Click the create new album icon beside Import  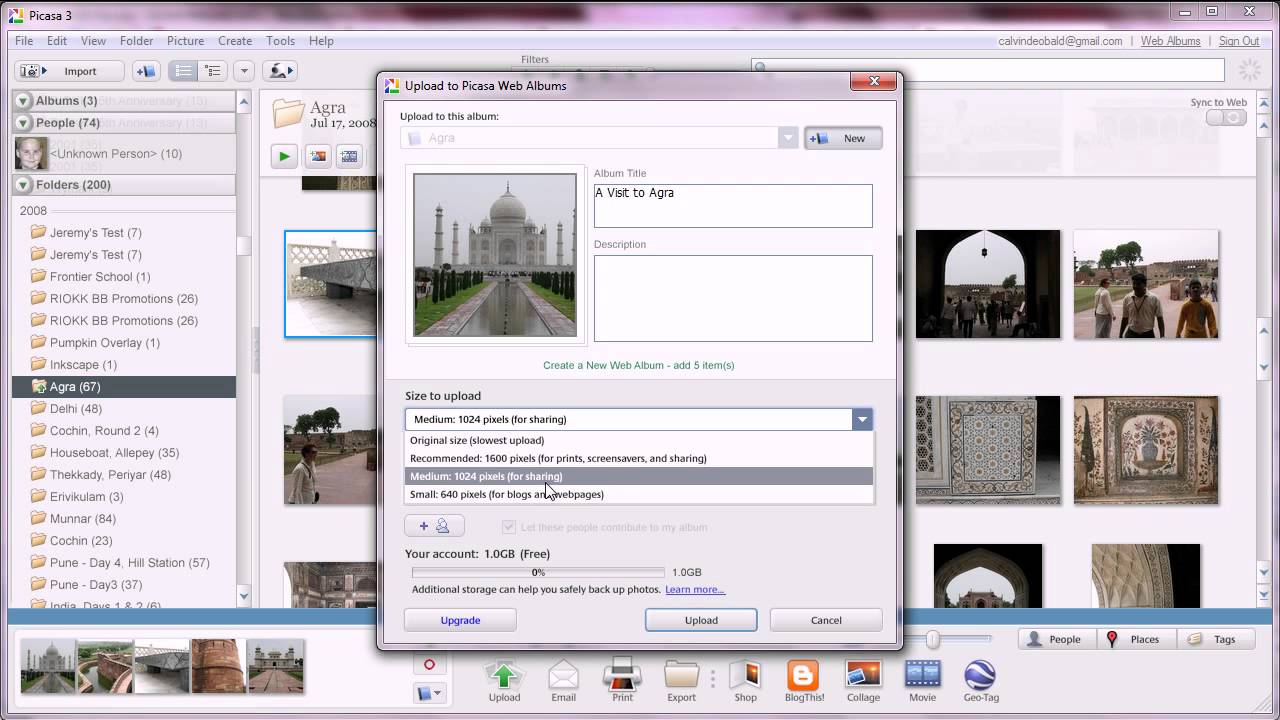coord(146,71)
